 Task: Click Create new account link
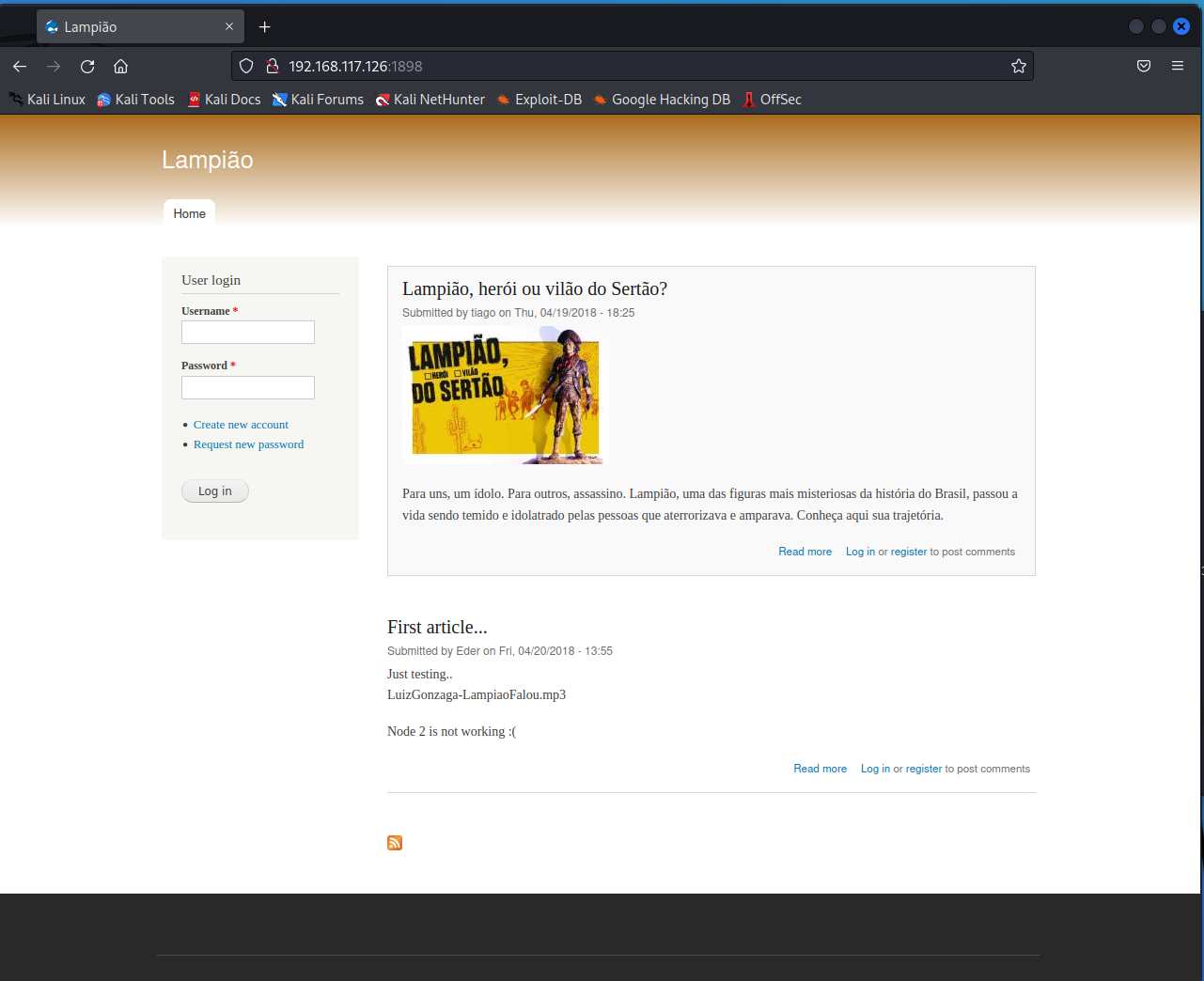pos(241,425)
